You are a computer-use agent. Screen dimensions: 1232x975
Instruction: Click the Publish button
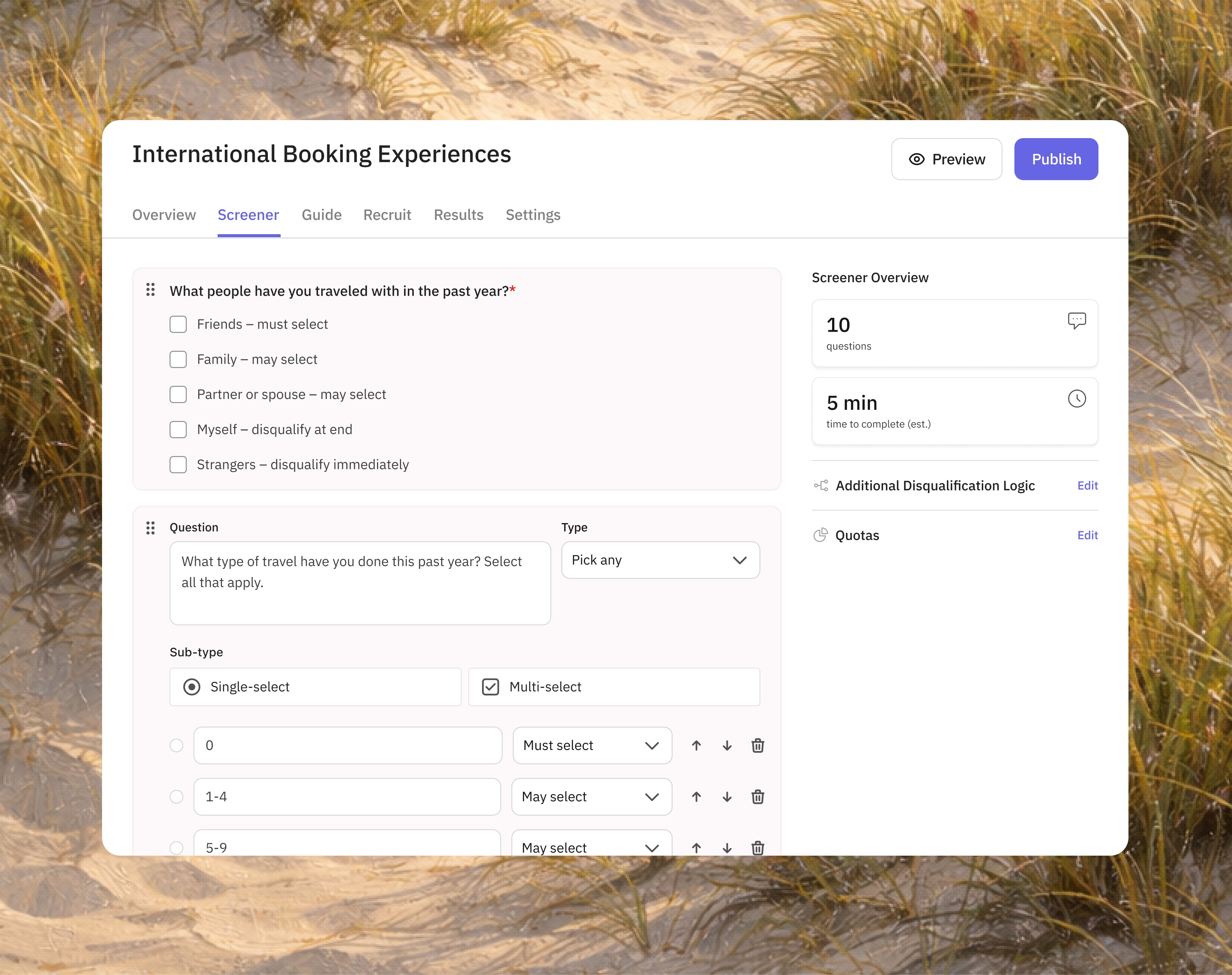click(x=1056, y=159)
